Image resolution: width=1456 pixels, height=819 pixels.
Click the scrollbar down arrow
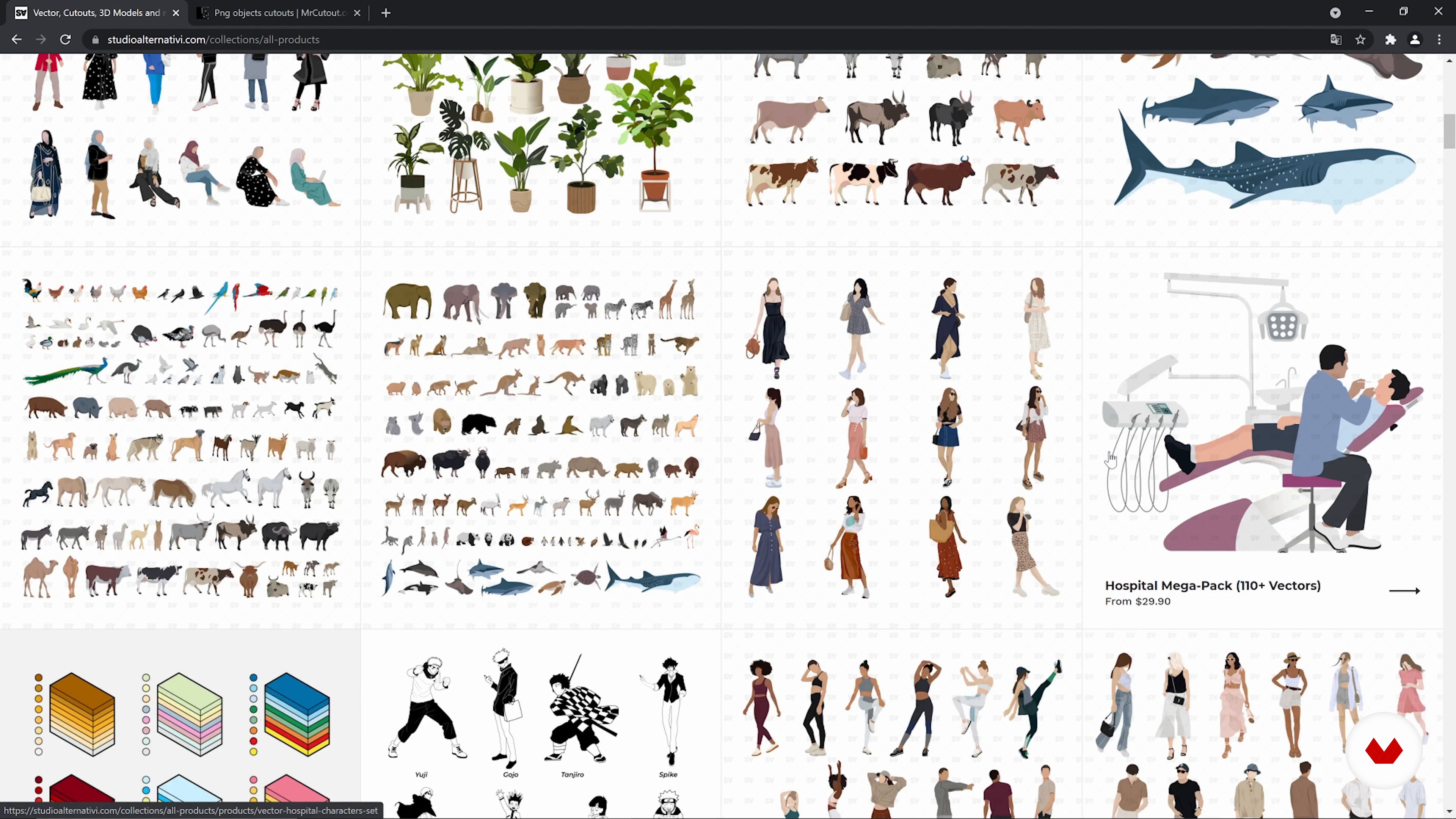[1450, 812]
